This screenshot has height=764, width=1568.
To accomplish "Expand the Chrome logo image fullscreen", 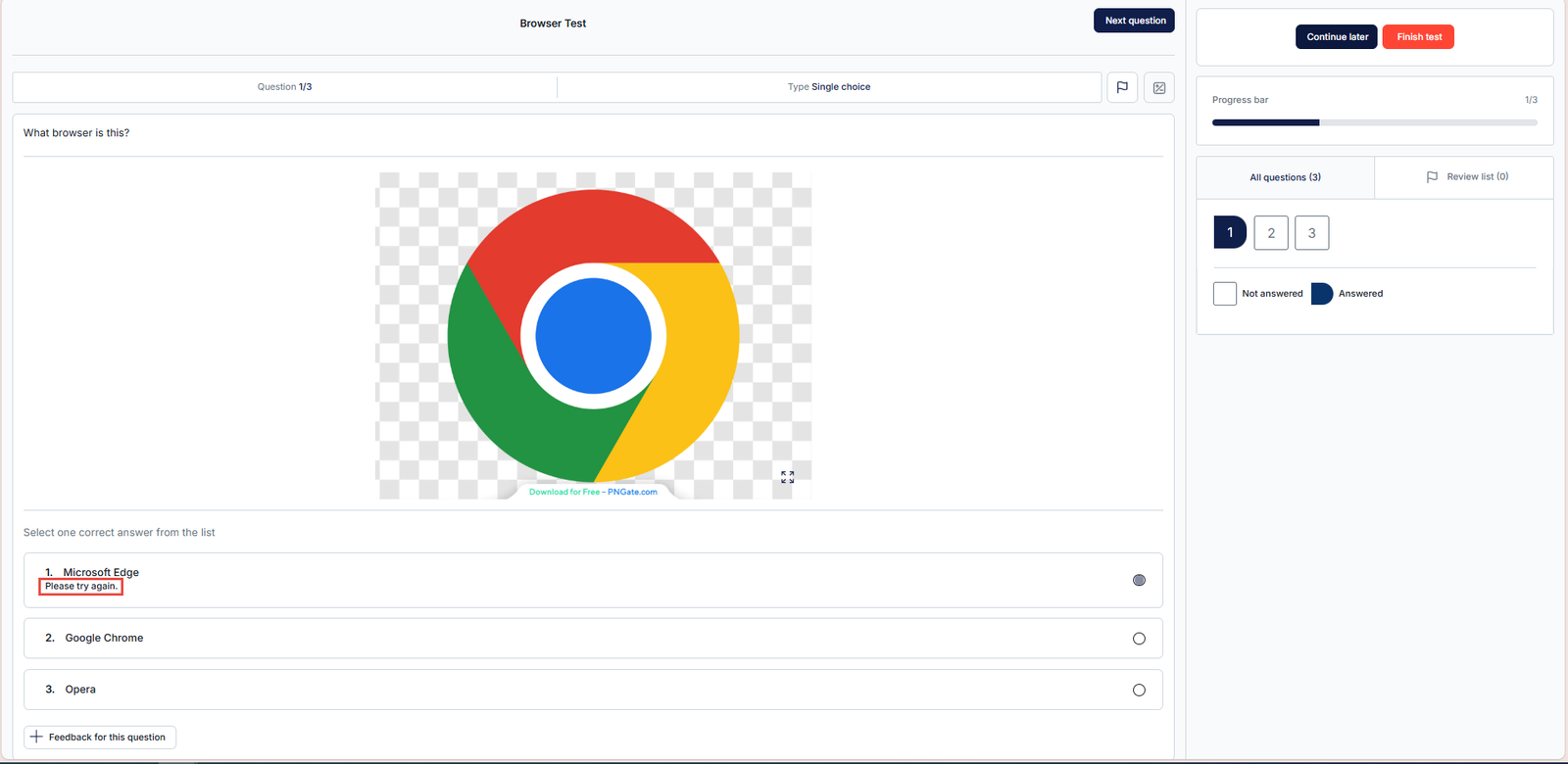I will (787, 477).
